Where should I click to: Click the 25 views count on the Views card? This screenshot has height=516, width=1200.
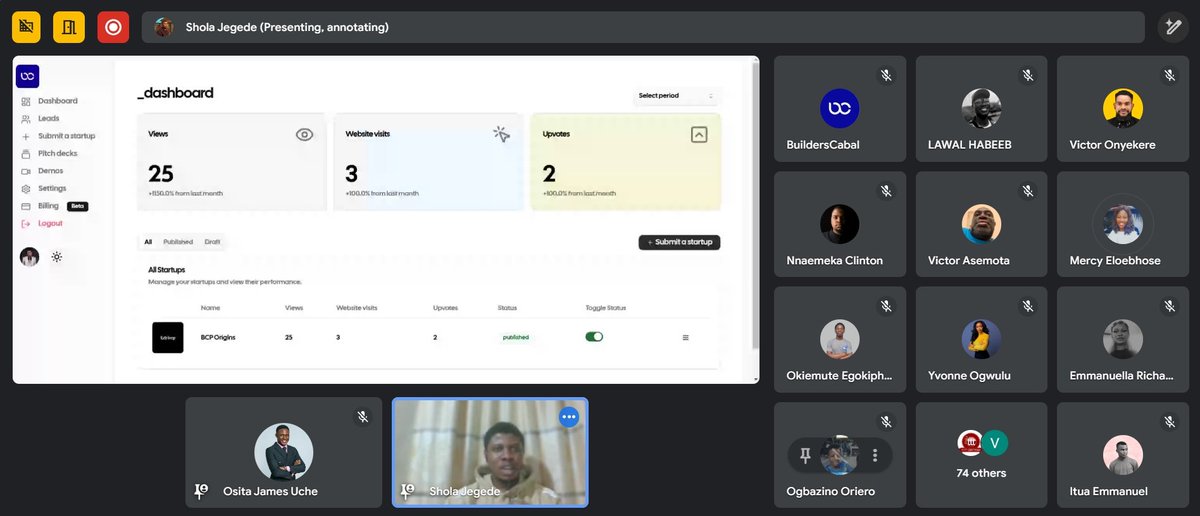[x=163, y=173]
